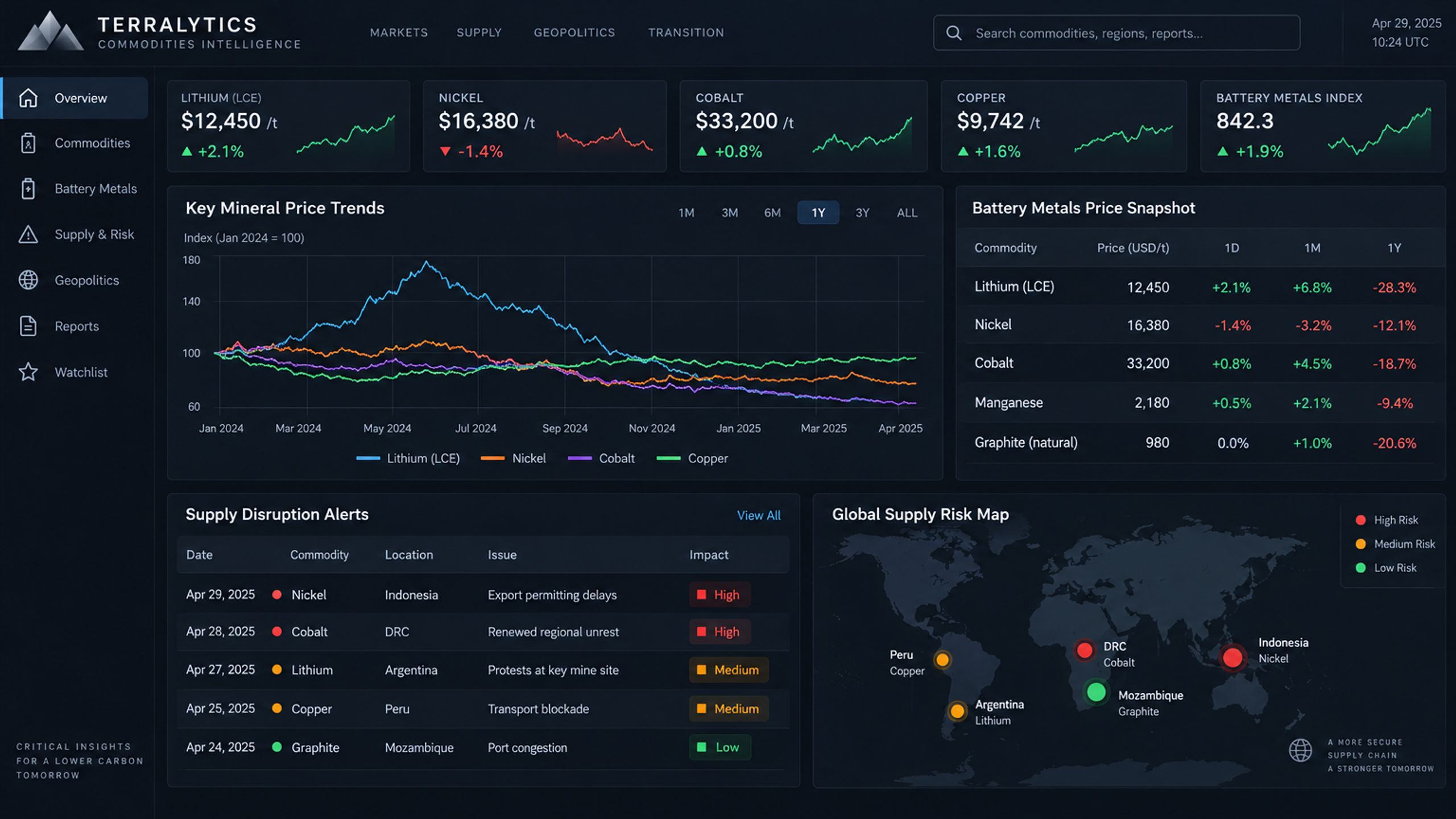Image resolution: width=1456 pixels, height=819 pixels.
Task: Toggle the Copper chart legend swatch
Action: click(668, 458)
